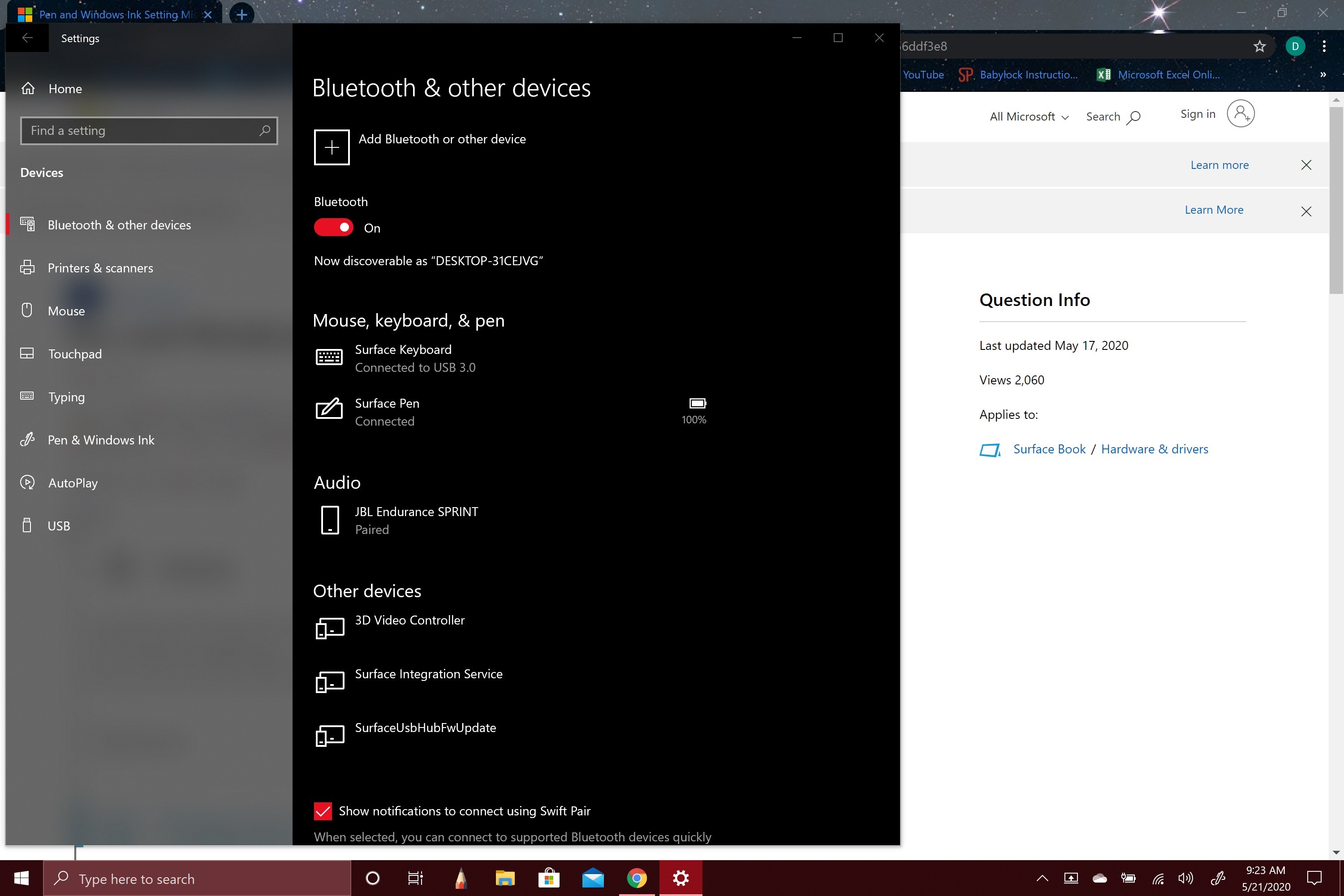Go to Printers & scanners page
This screenshot has width=1344, height=896.
click(100, 268)
